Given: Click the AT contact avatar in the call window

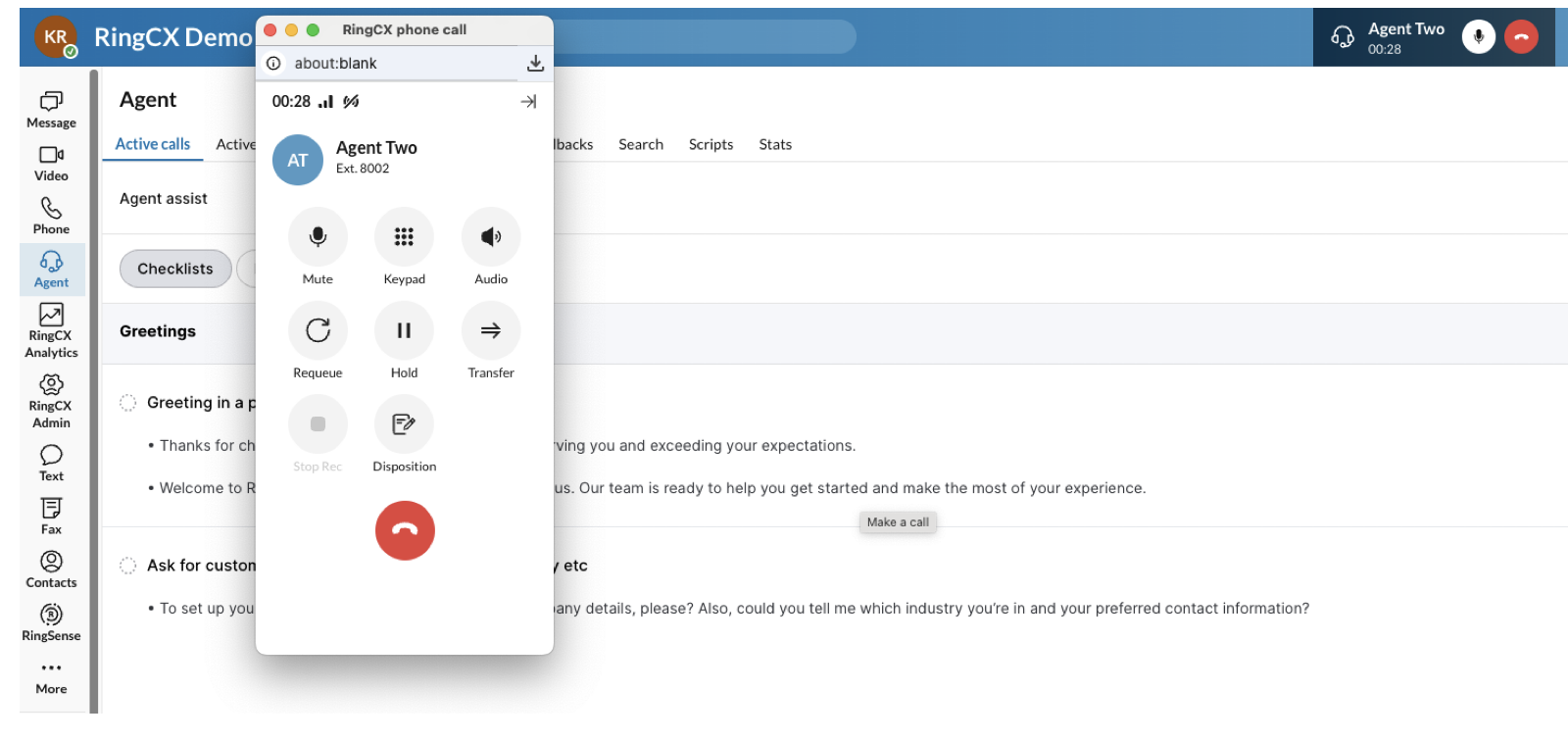Looking at the screenshot, I should click(x=298, y=160).
